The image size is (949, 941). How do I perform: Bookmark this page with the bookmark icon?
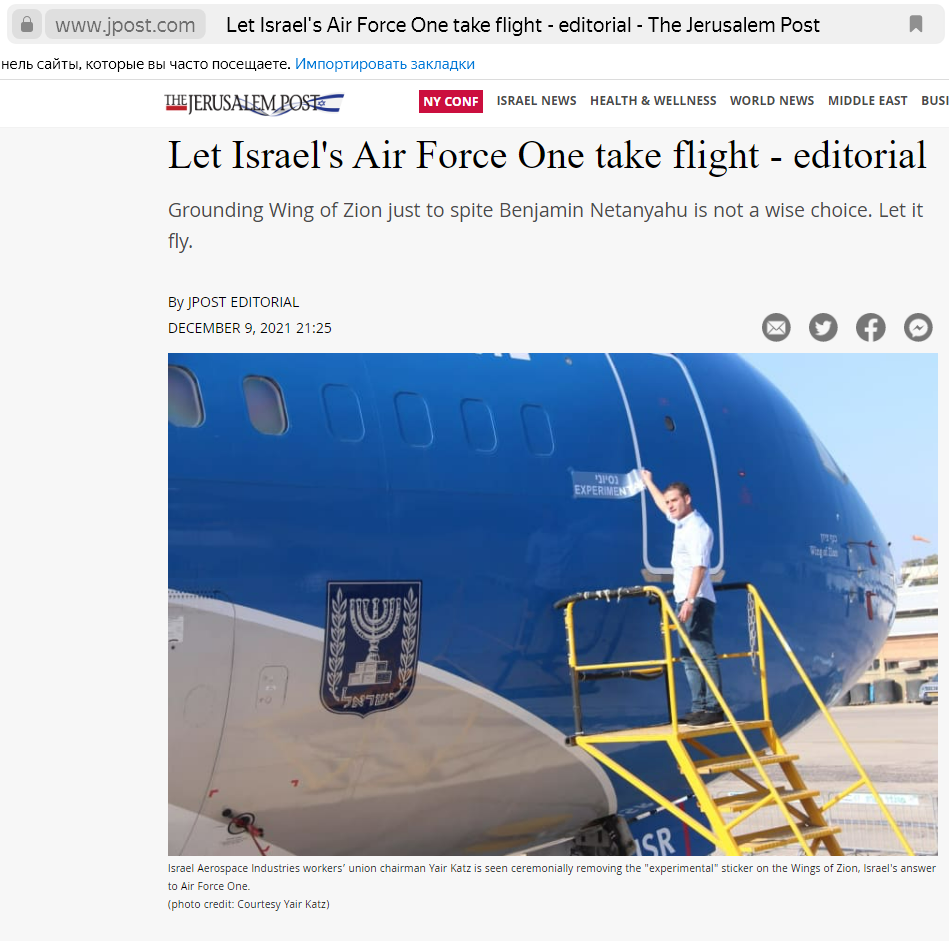(916, 24)
